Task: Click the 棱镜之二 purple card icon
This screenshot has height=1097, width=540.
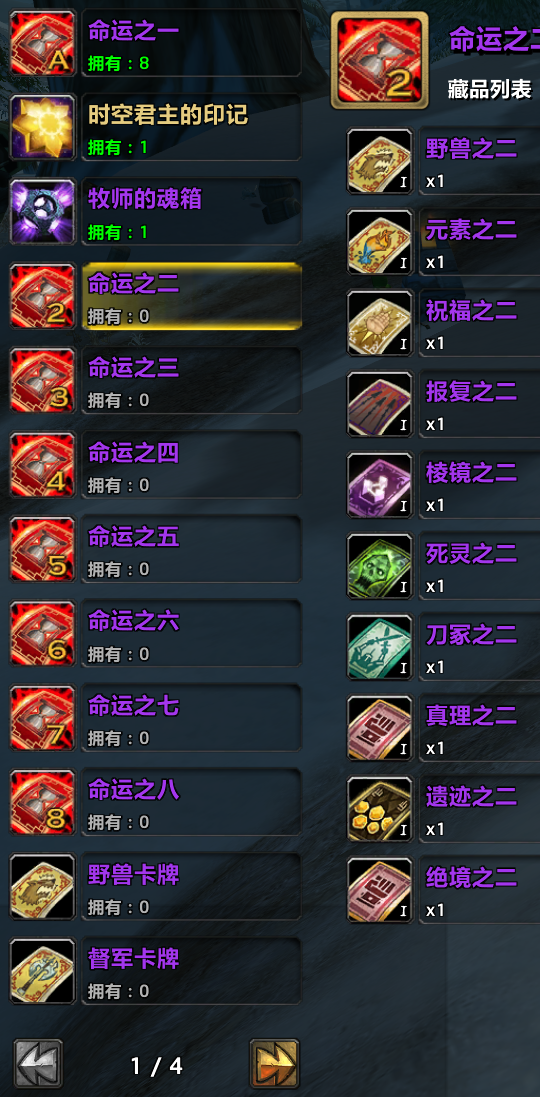Action: (x=380, y=486)
